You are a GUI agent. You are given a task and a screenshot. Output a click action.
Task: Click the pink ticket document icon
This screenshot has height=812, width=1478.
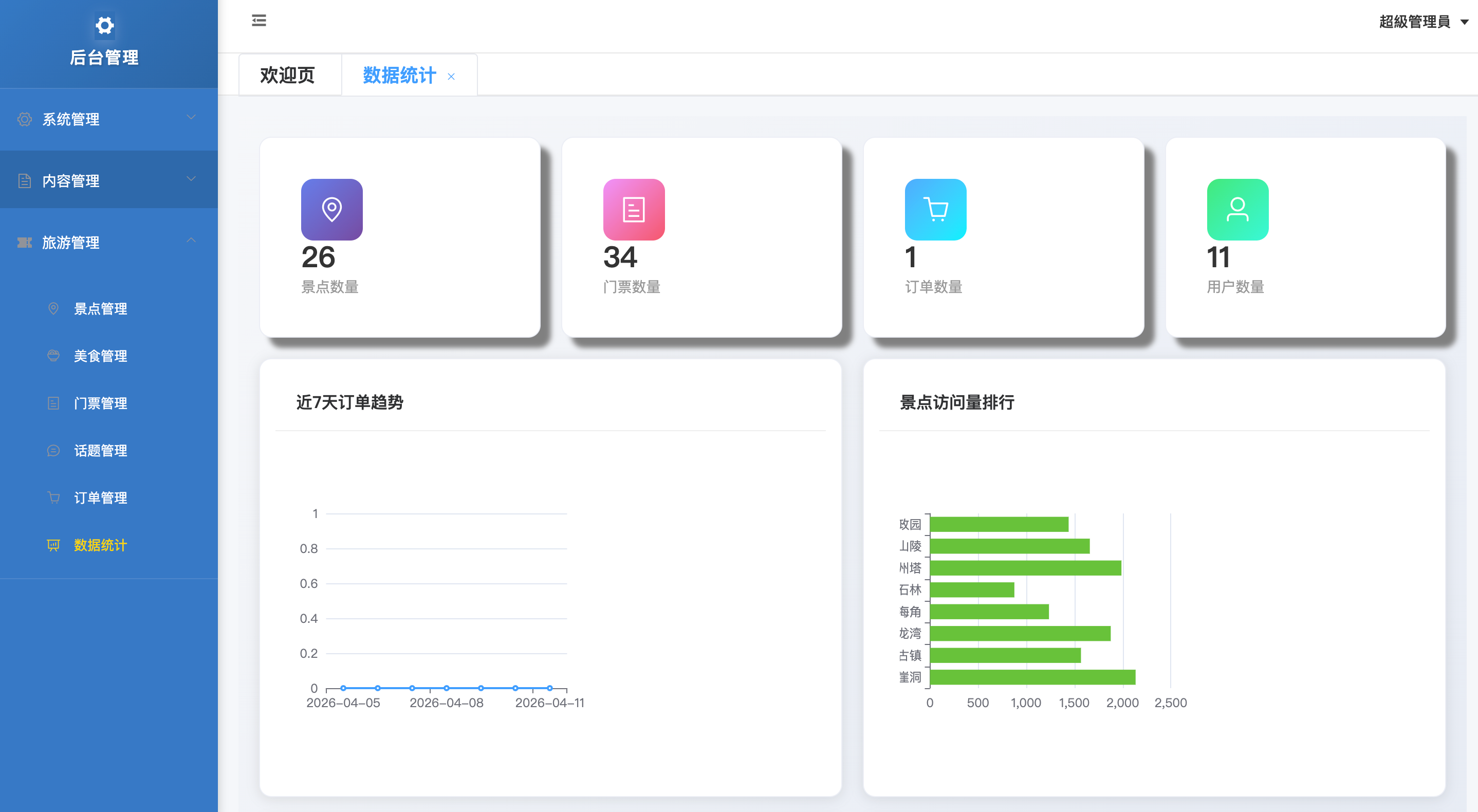tap(634, 210)
